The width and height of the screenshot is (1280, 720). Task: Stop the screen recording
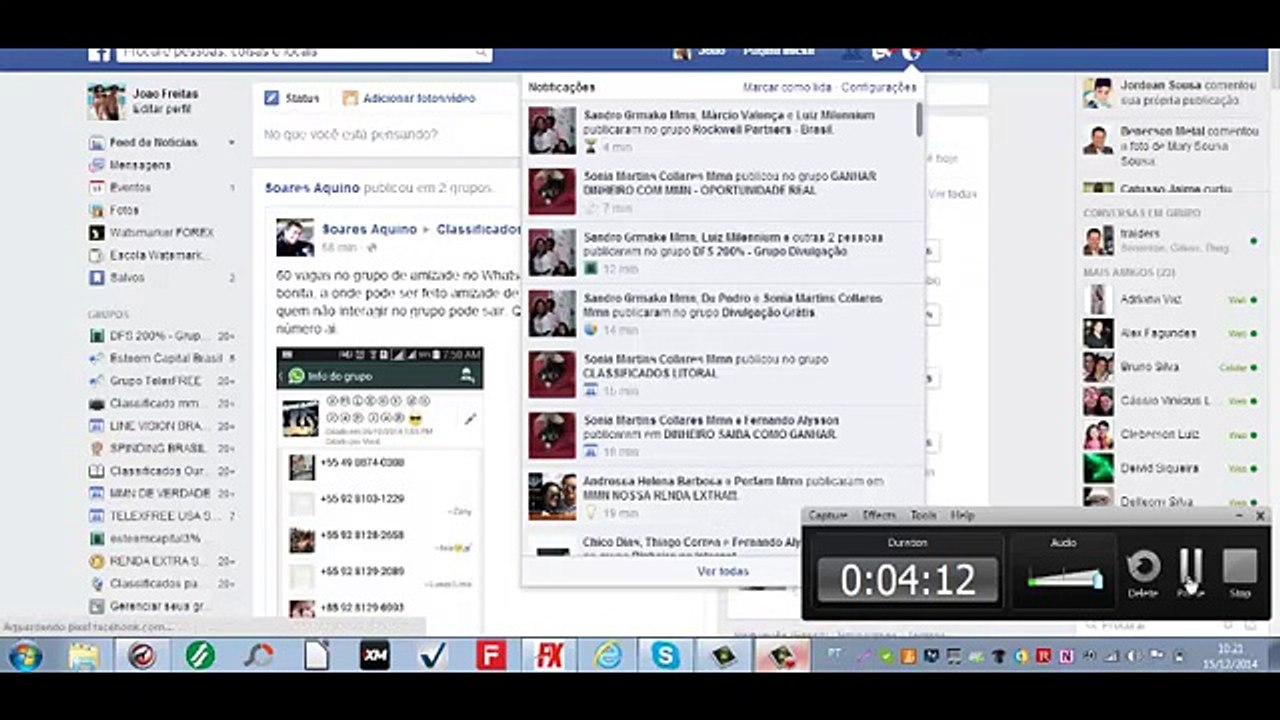tap(1240, 572)
